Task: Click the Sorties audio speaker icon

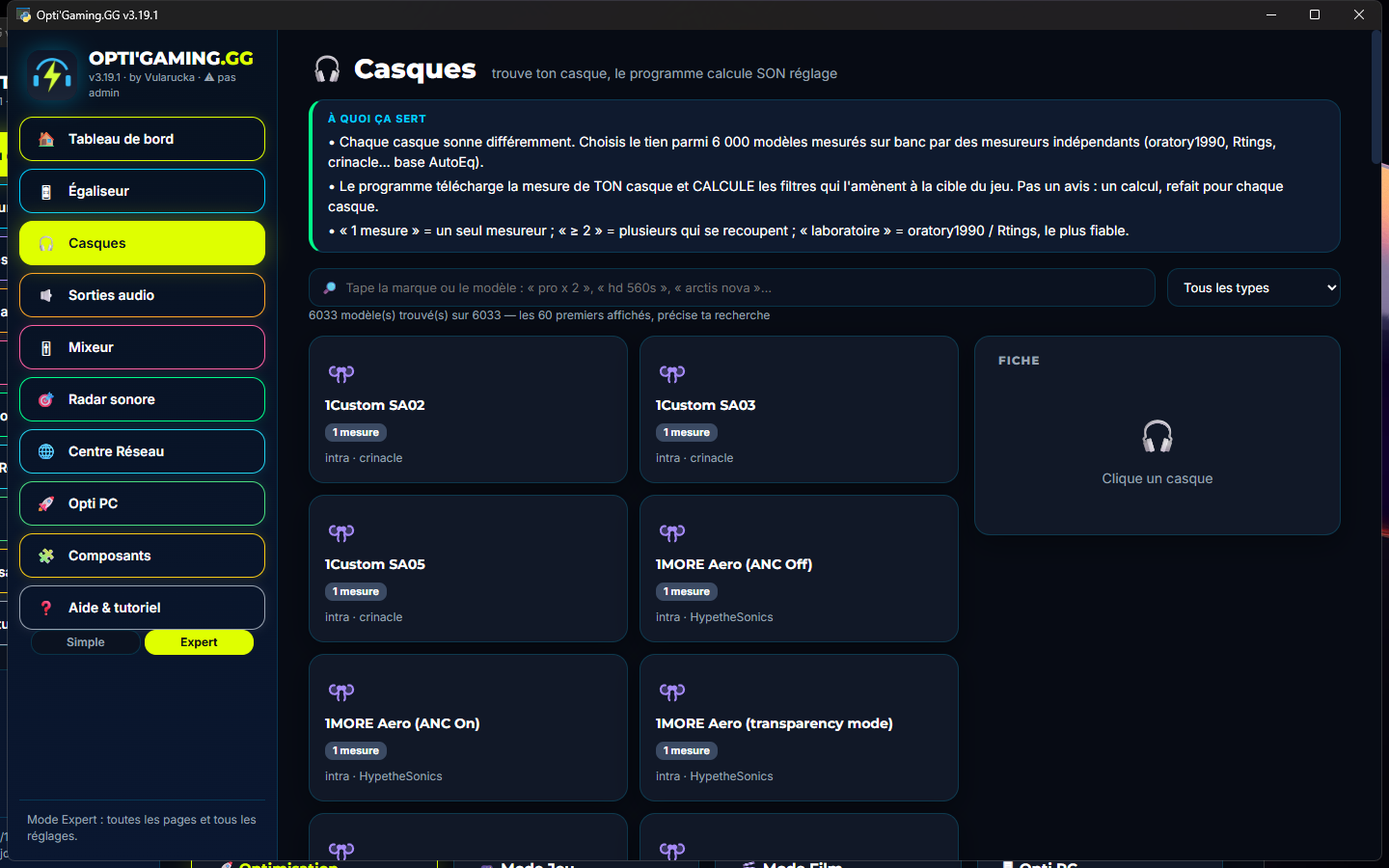Action: click(x=46, y=295)
